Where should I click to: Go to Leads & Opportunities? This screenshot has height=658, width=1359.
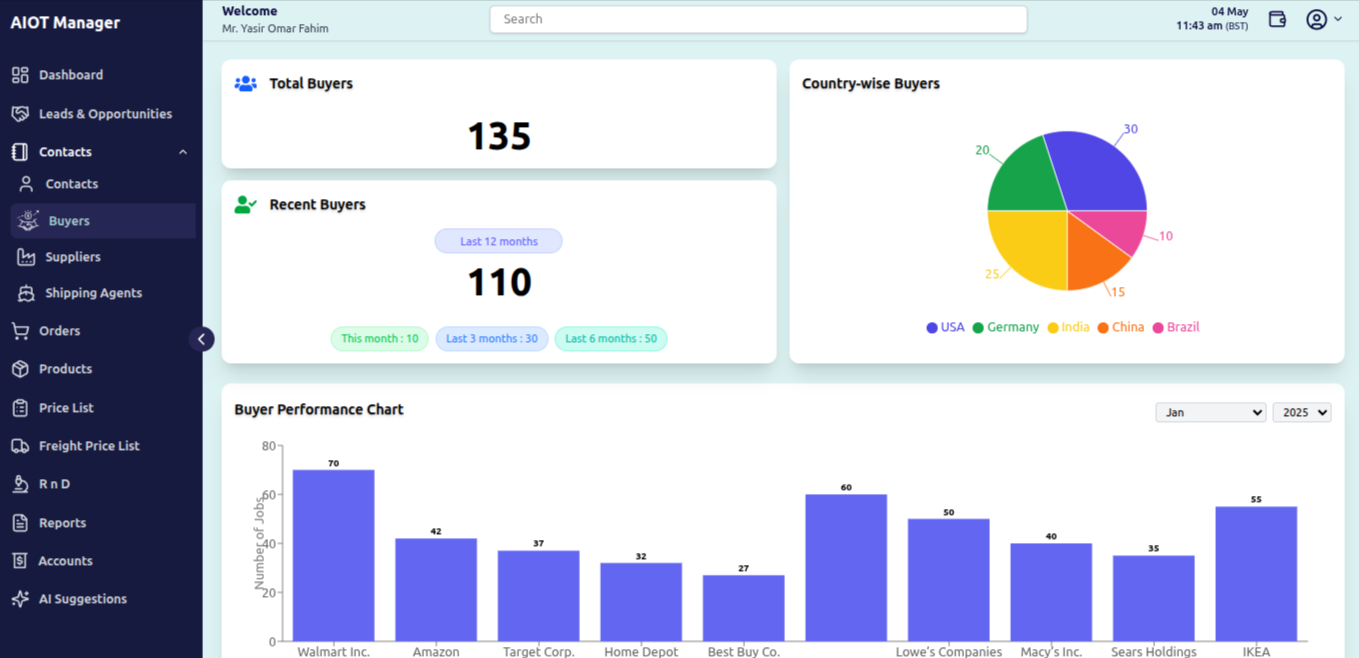(105, 114)
